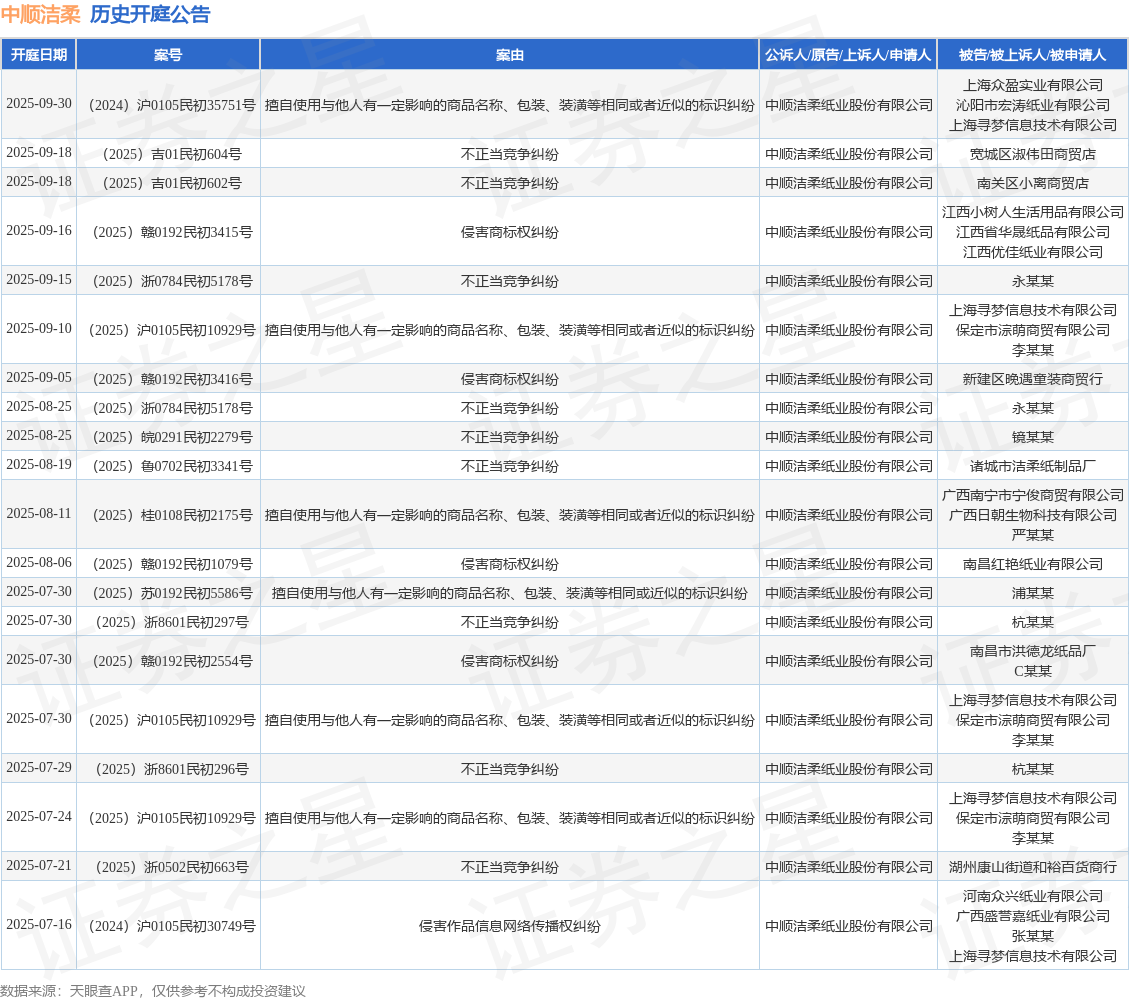
Task: Click defendant 南昌红艳纸业有限公司
Action: 1033,564
